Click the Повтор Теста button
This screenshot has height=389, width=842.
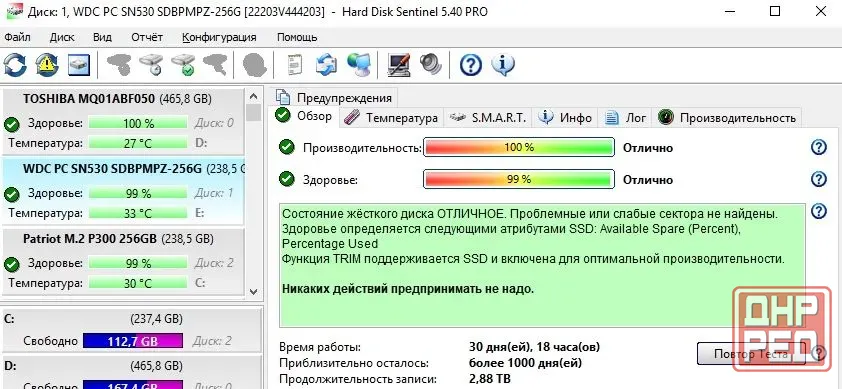click(751, 354)
